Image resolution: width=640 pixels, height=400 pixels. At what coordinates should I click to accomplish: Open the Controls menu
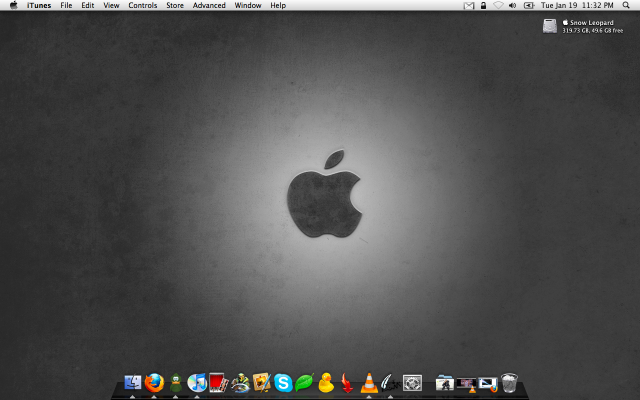143,5
